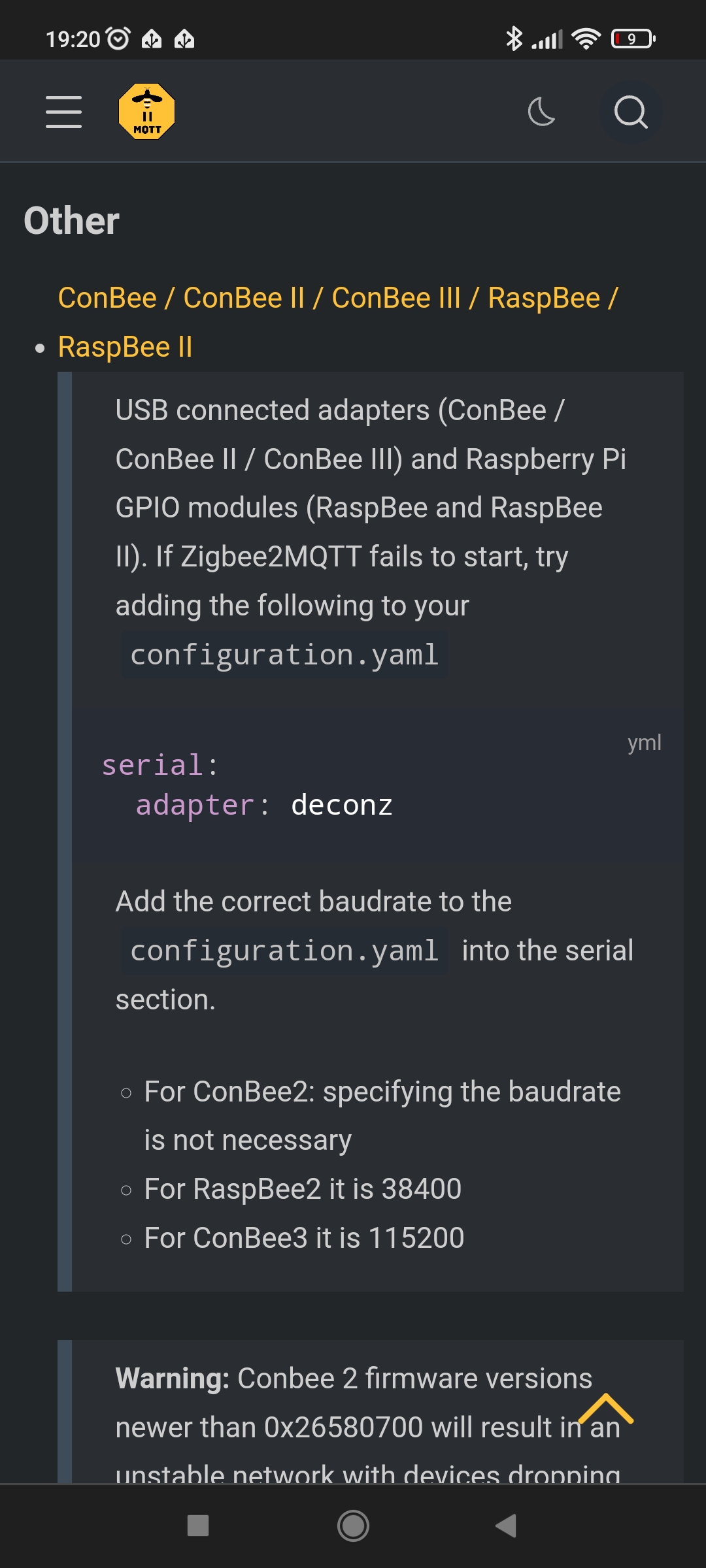Open the ConBee / RaspBee II adapter link
Screen dimensions: 706x1568
[338, 322]
